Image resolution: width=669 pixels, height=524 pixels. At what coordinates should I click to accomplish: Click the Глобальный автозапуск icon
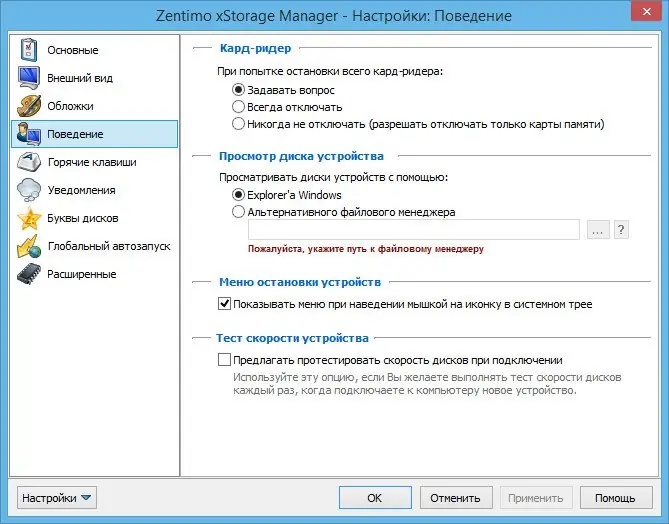[29, 246]
